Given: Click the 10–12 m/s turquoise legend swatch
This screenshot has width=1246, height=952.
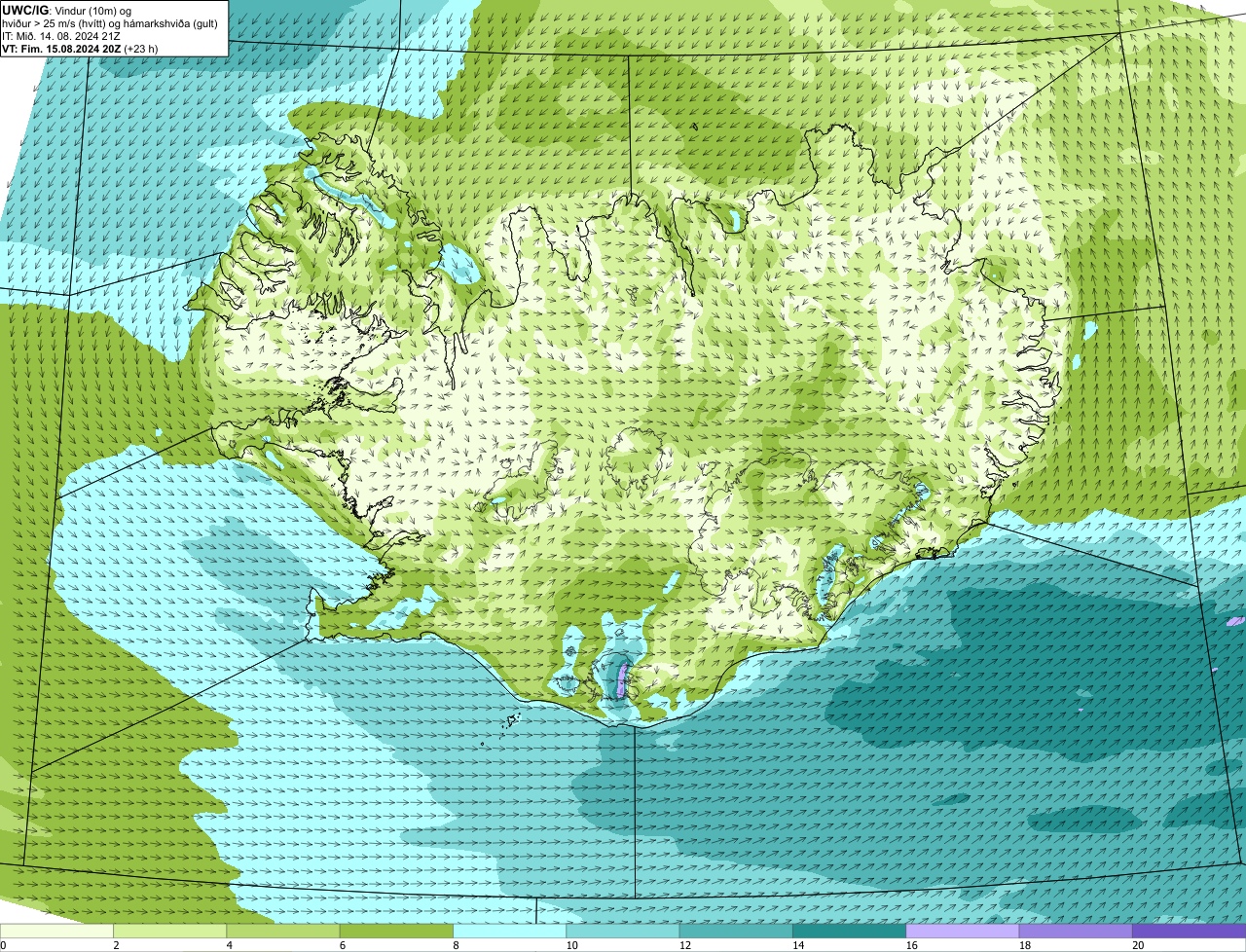Looking at the screenshot, I should (623, 931).
